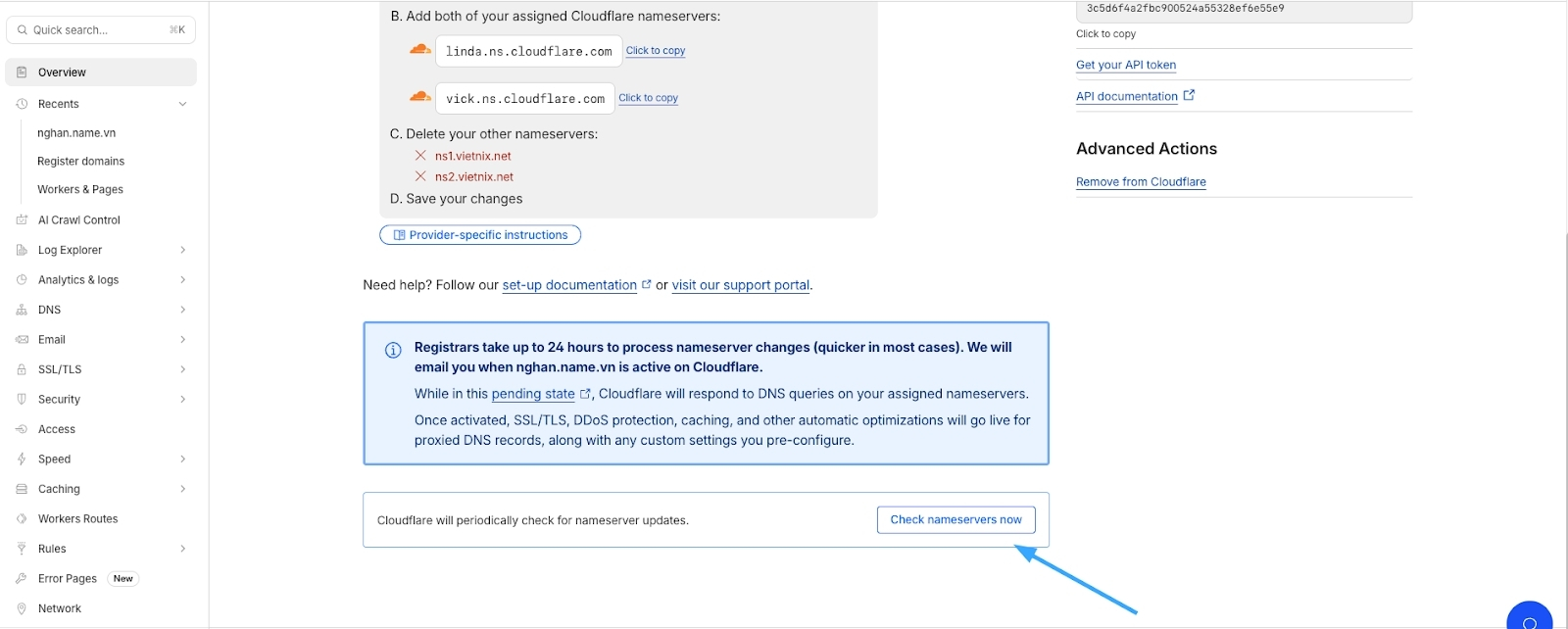
Task: Click the Speed lightning icon
Action: (22, 460)
